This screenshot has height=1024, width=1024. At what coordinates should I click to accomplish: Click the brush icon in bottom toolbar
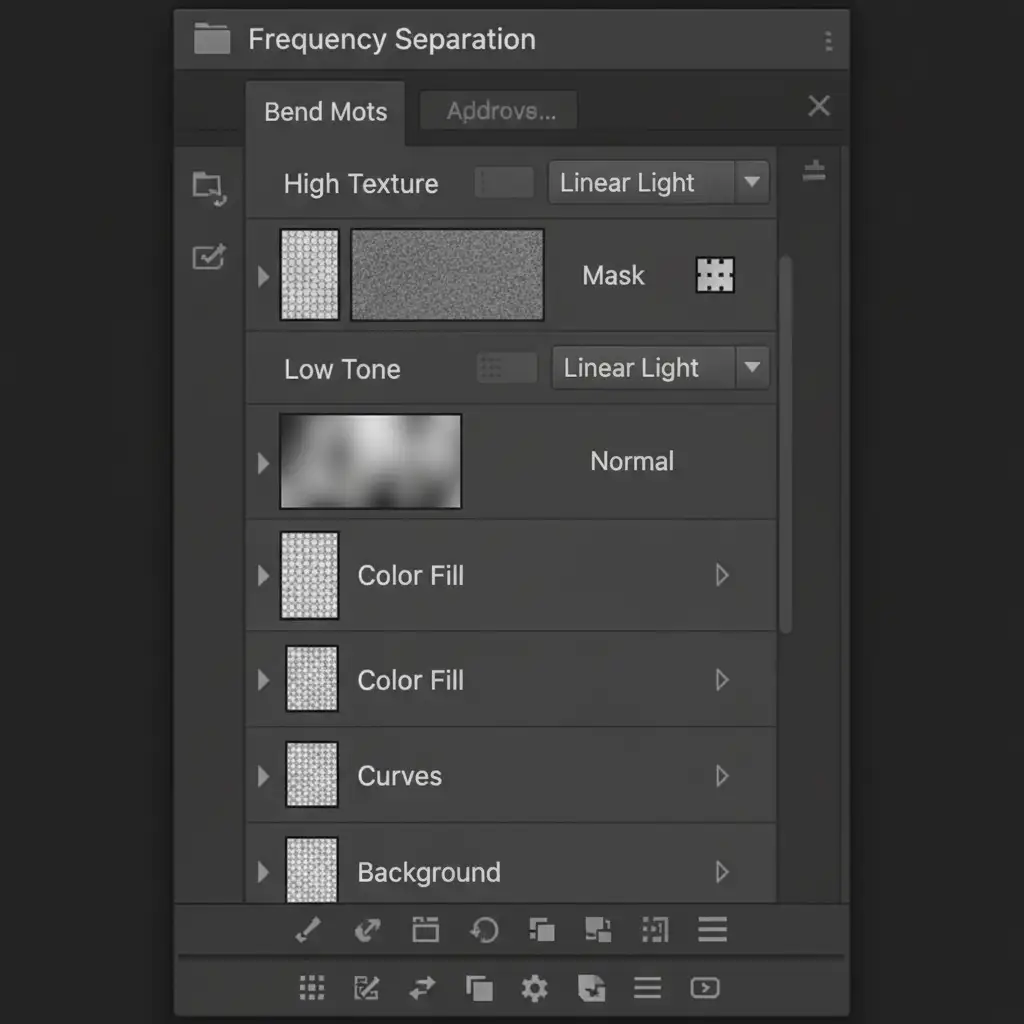(x=308, y=931)
